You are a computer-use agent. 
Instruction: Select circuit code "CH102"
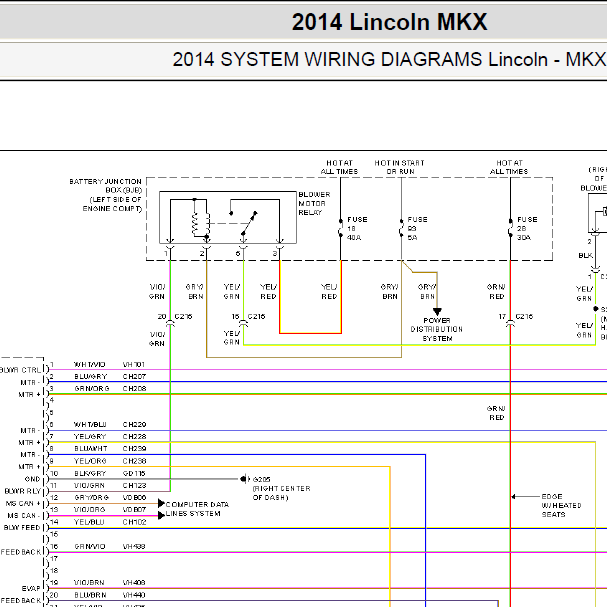(134, 522)
